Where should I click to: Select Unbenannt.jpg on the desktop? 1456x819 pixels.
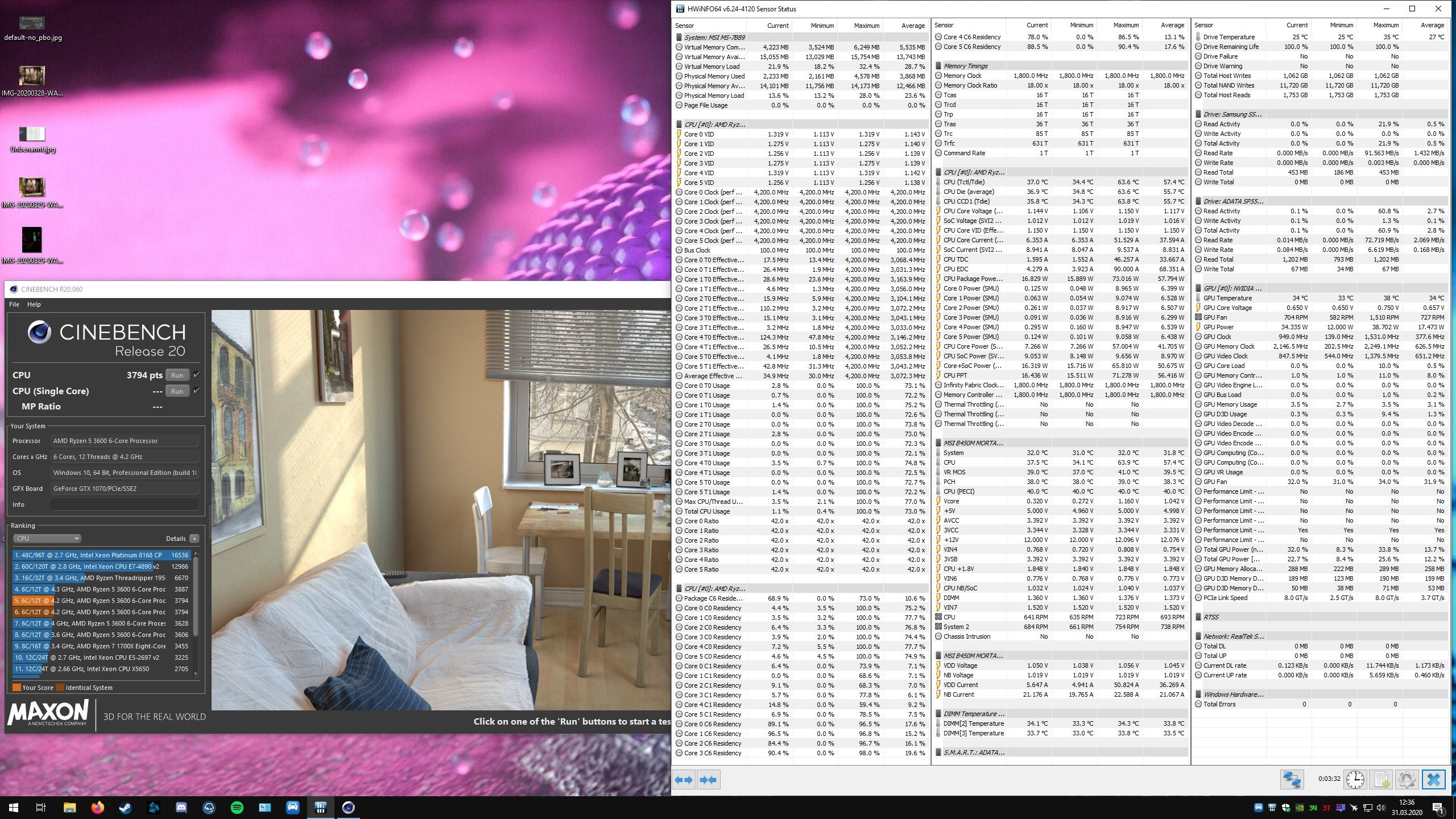pyautogui.click(x=32, y=139)
